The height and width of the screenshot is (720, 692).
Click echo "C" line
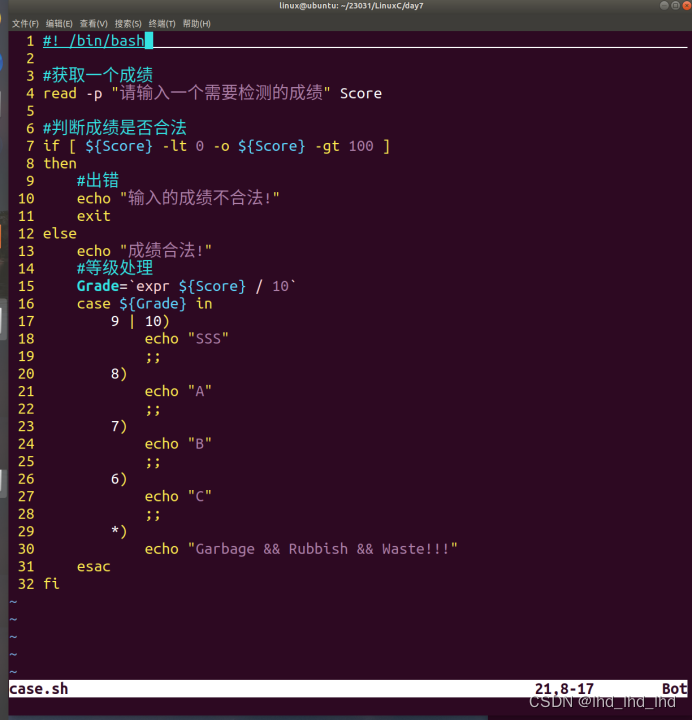click(178, 496)
